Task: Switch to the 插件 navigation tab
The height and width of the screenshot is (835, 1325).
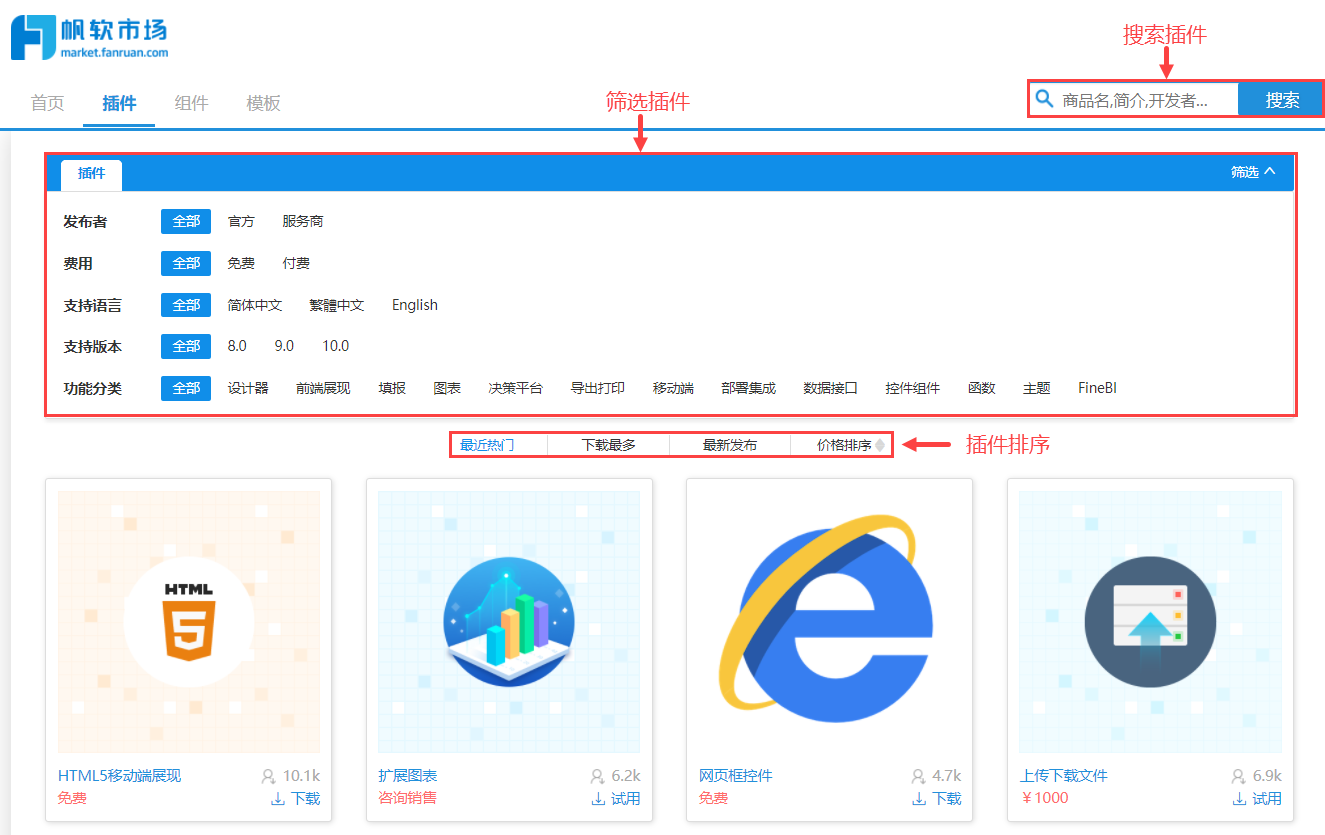Action: (x=119, y=102)
